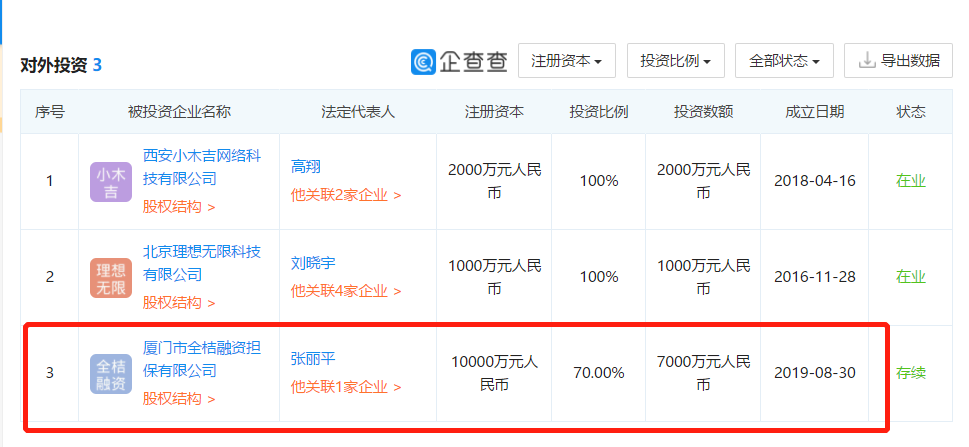Open the 注册资本 filter dropdown
This screenshot has height=447, width=969.
pos(567,61)
